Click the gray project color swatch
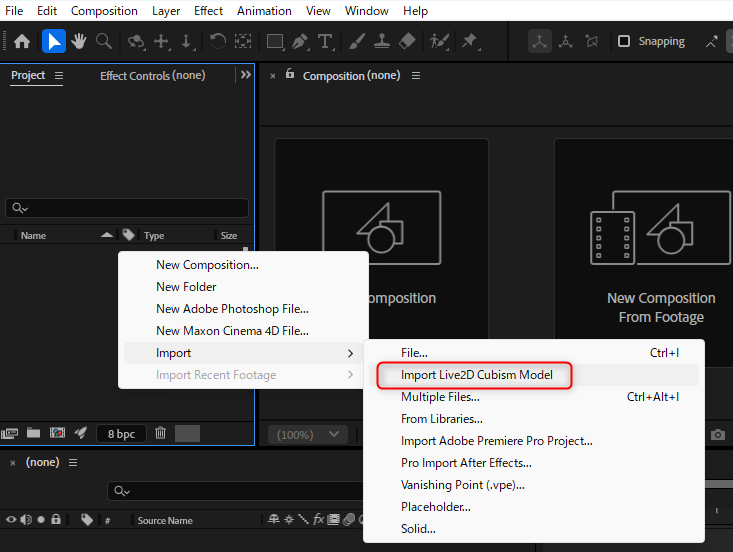The image size is (733, 552). click(x=187, y=433)
